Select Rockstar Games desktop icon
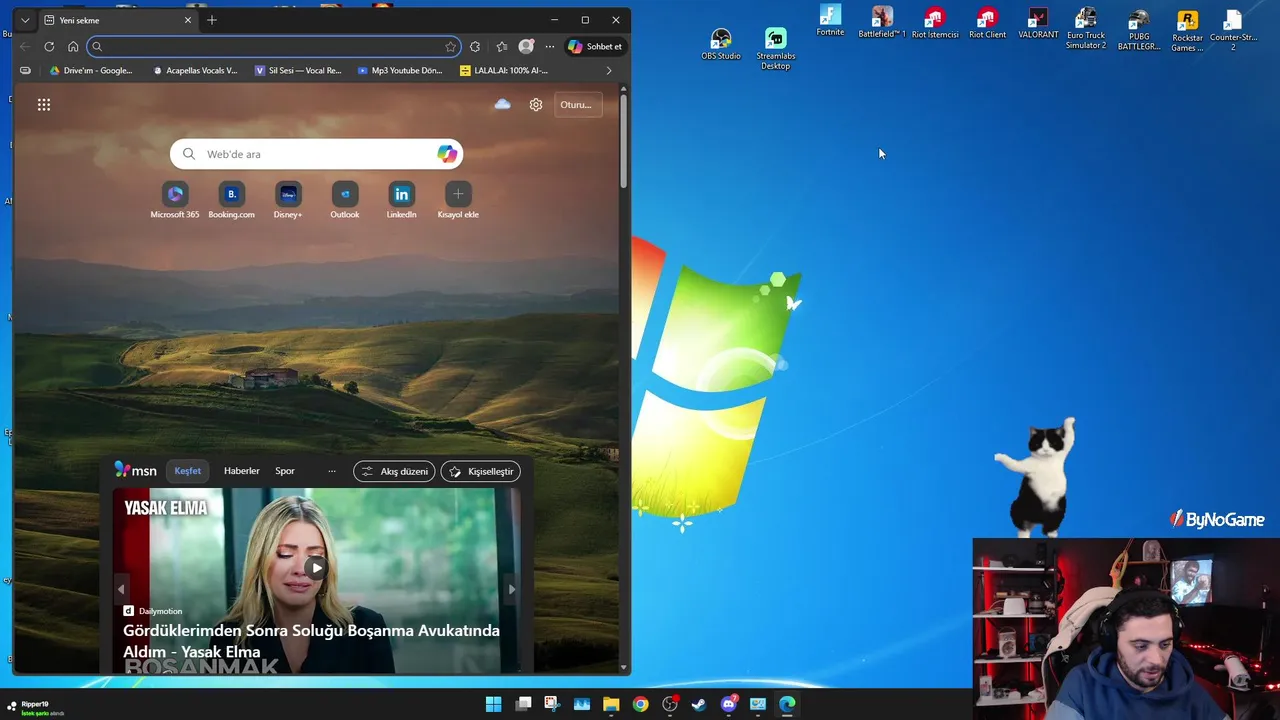Image resolution: width=1280 pixels, height=720 pixels. (1187, 31)
